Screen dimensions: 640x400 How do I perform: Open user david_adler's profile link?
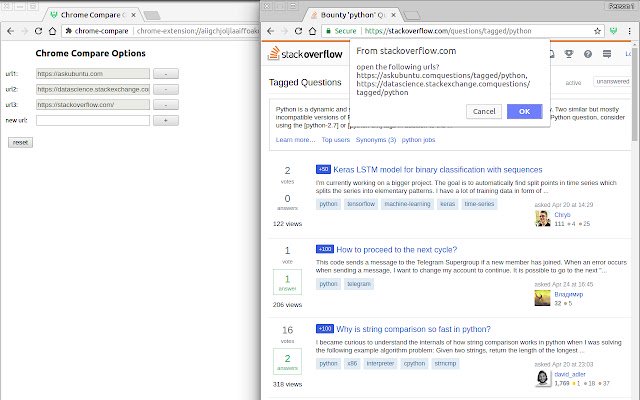pos(570,374)
